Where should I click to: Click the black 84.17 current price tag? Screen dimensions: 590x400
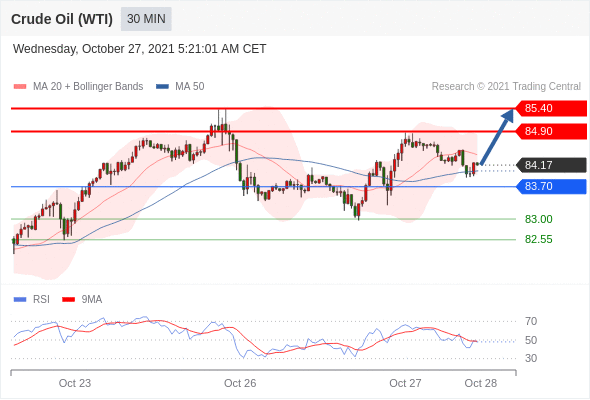[x=551, y=165]
